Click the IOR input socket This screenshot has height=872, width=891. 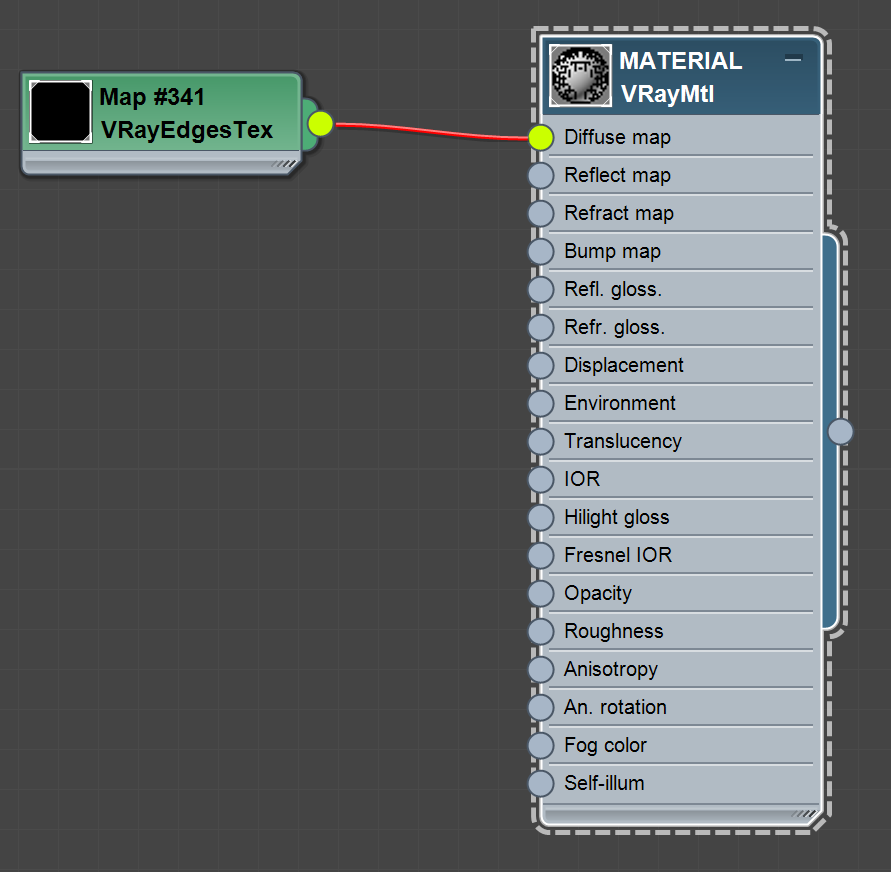540,479
